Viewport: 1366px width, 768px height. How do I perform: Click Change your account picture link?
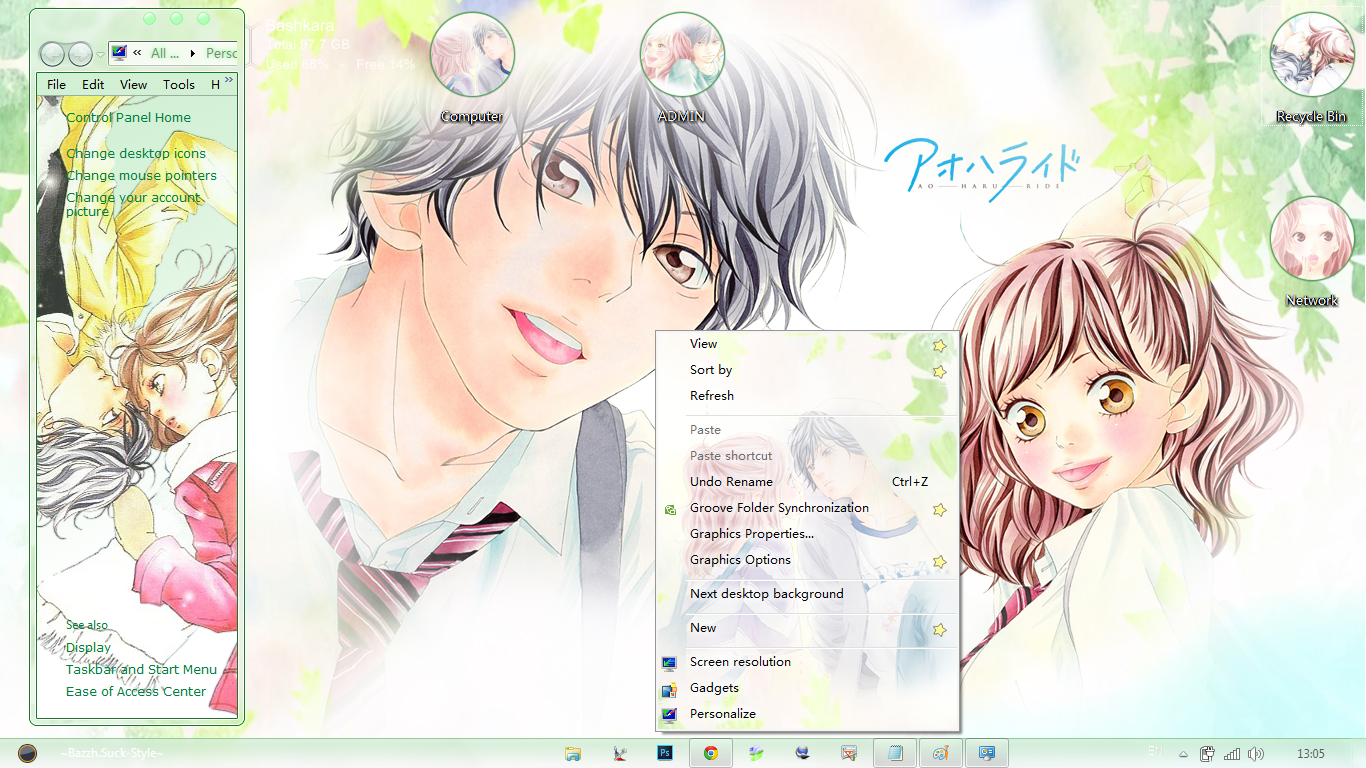133,204
